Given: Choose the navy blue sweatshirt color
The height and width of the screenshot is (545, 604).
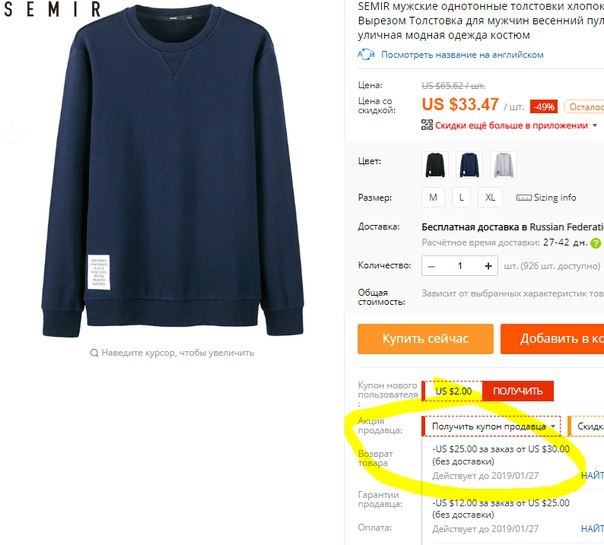Looking at the screenshot, I should click(x=469, y=165).
